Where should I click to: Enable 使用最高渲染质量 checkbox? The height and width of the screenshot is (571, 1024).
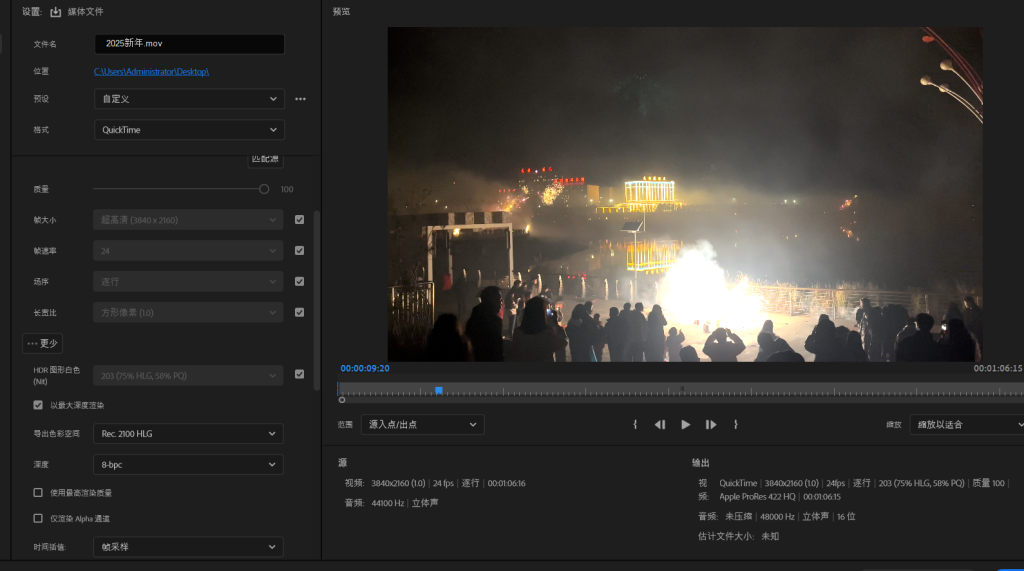point(38,492)
